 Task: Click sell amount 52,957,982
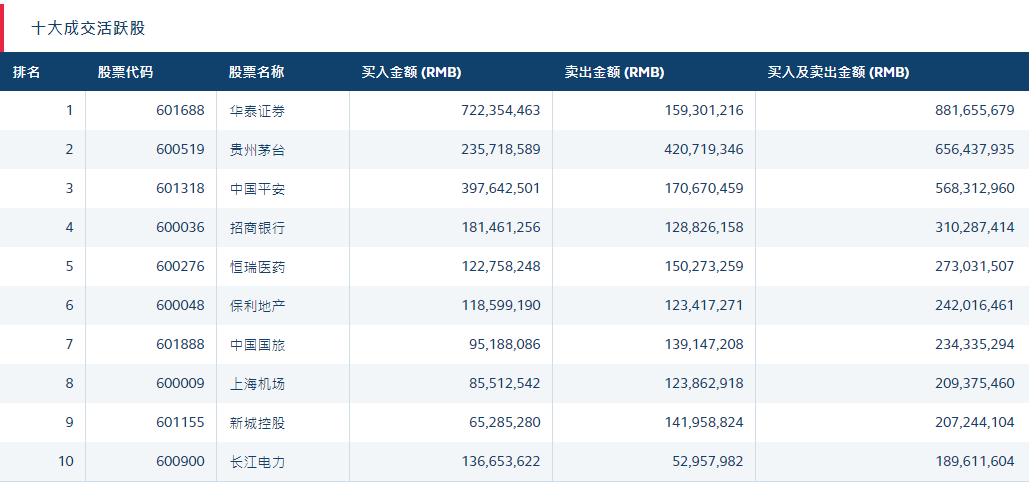[x=708, y=462]
